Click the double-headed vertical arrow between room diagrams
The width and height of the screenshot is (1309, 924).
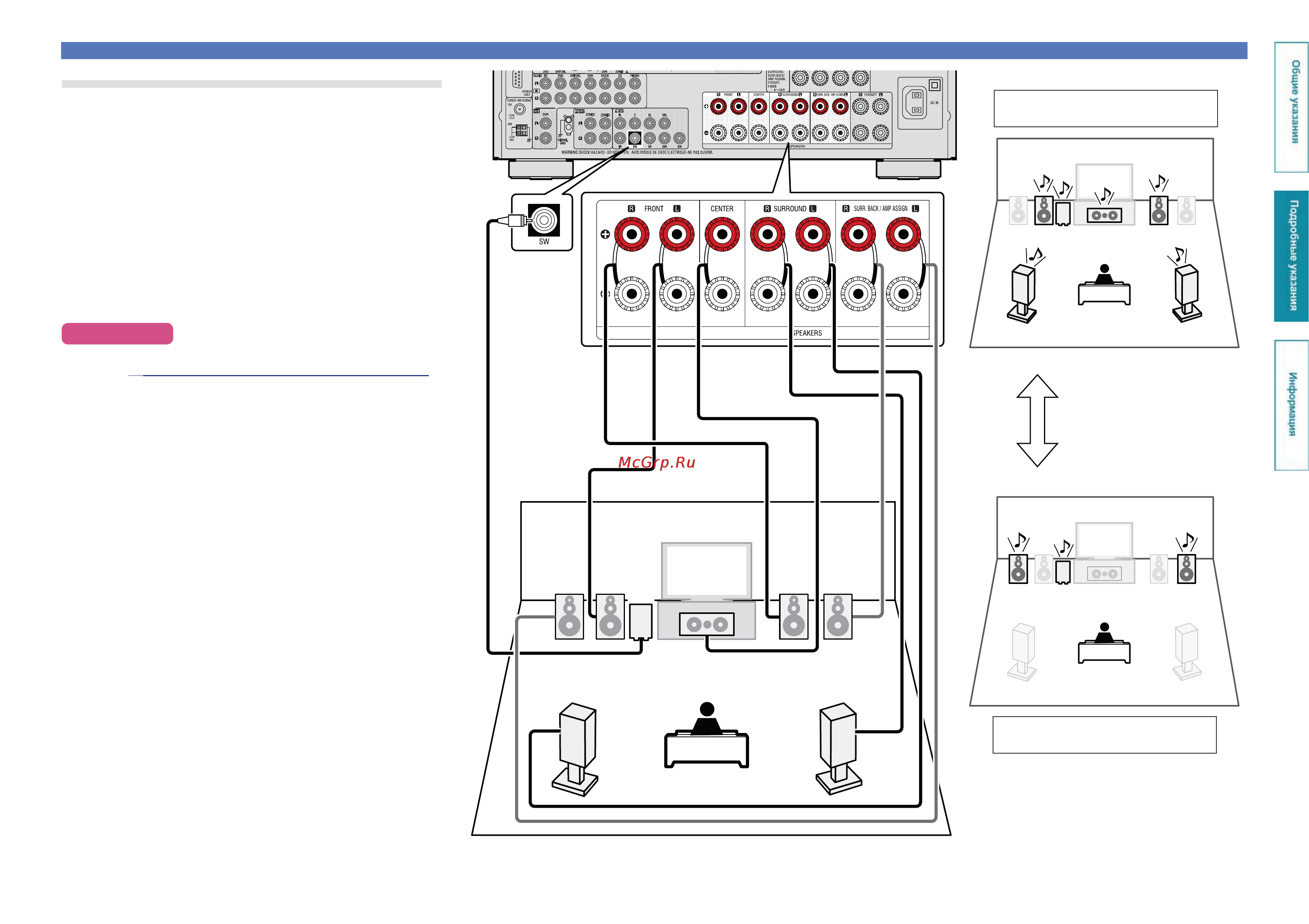[x=1037, y=420]
